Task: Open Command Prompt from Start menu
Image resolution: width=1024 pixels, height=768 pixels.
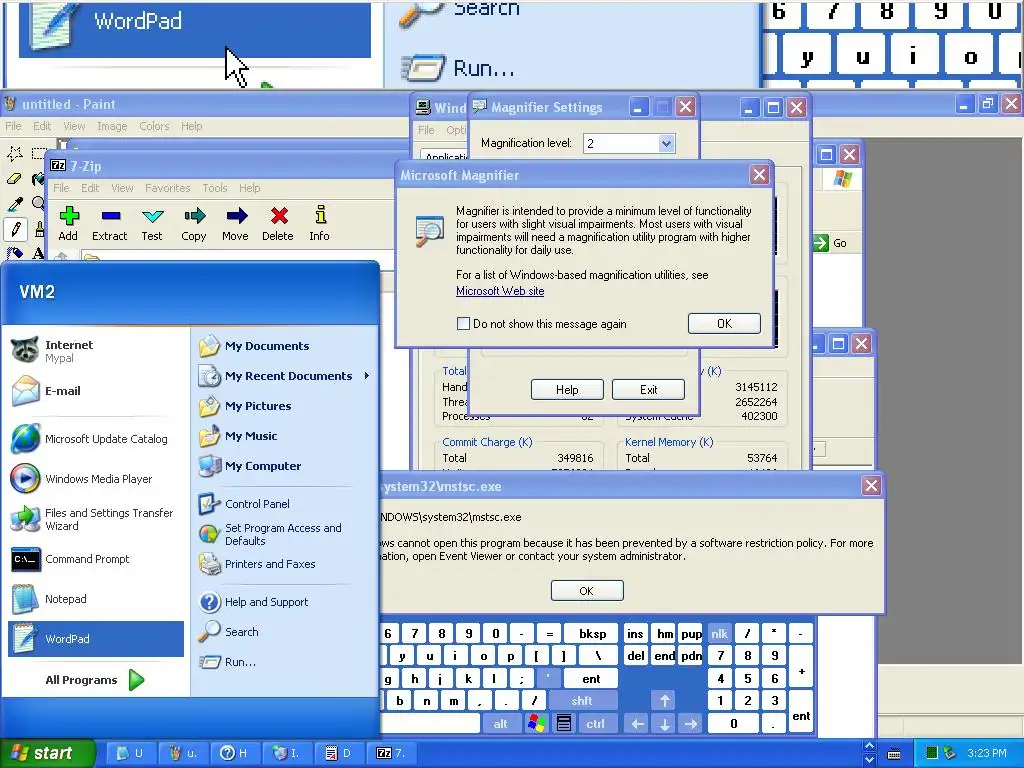Action: tap(95, 559)
